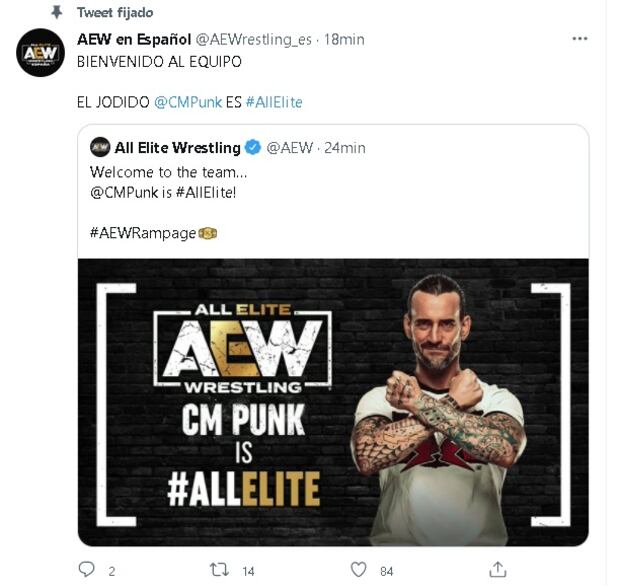Click the share tweet icon
Viewport: 620px width, 586px height.
pyautogui.click(x=497, y=569)
